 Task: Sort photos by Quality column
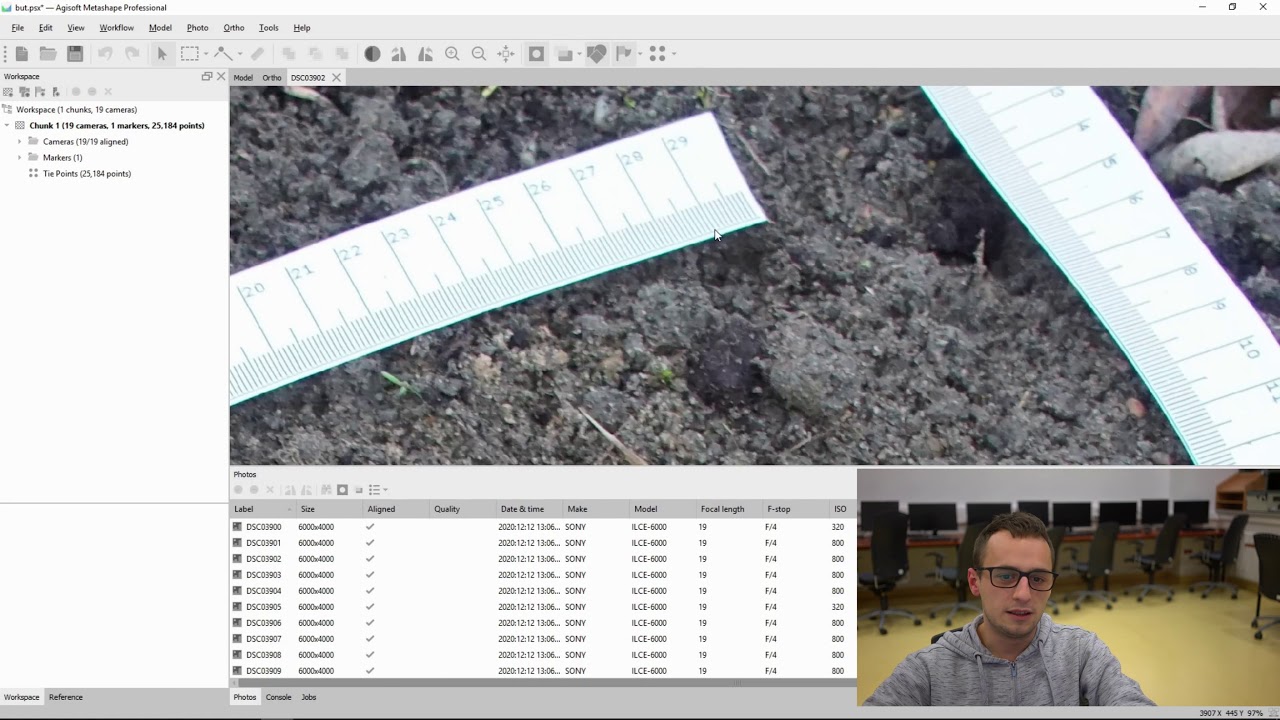tap(462, 509)
